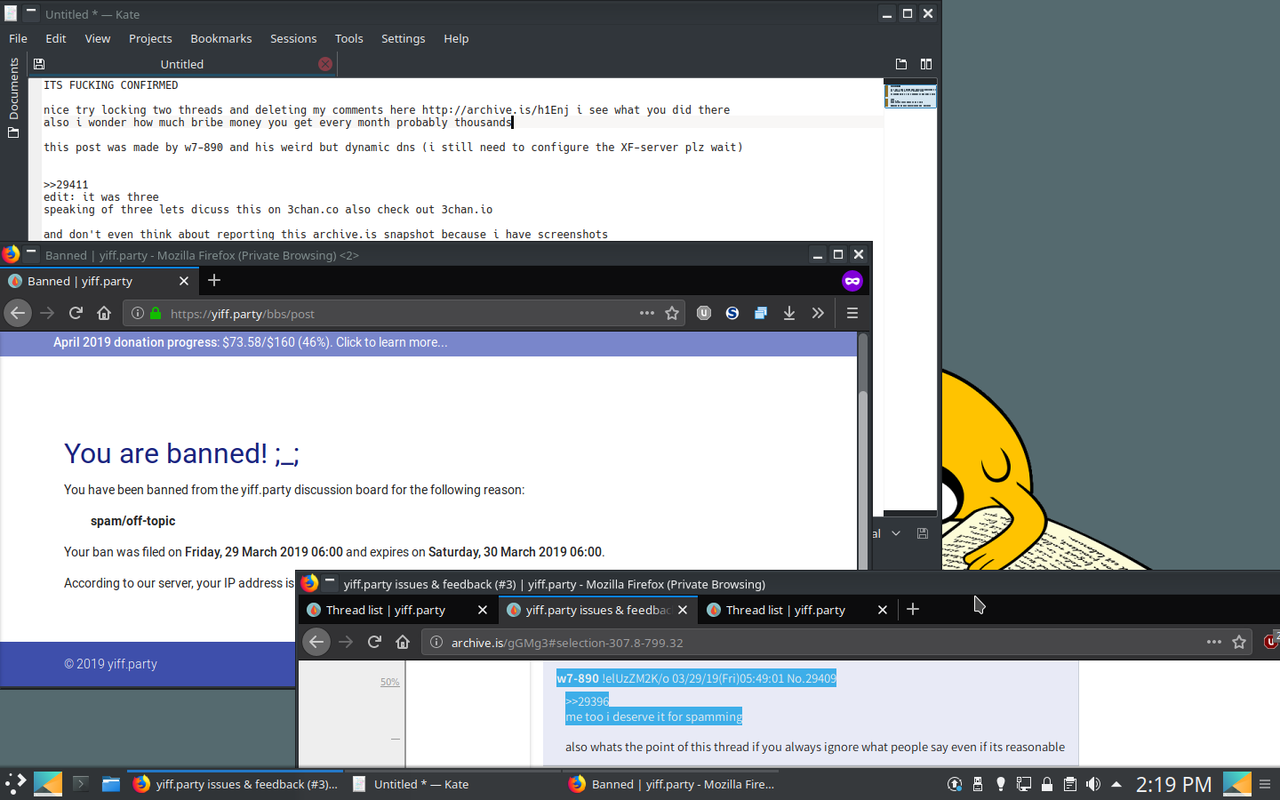
Task: Click '© 2019 yiff.party' footer text
Action: (110, 664)
